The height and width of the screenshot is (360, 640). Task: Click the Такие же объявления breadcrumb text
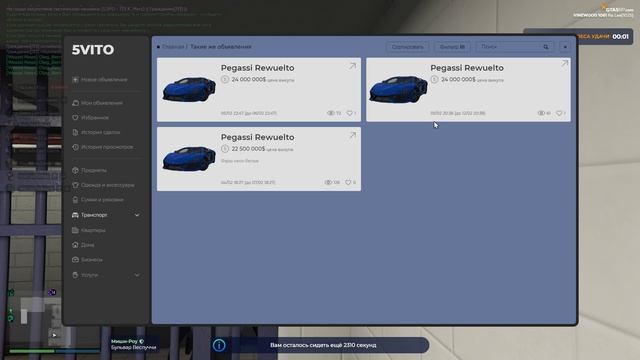[x=221, y=47]
